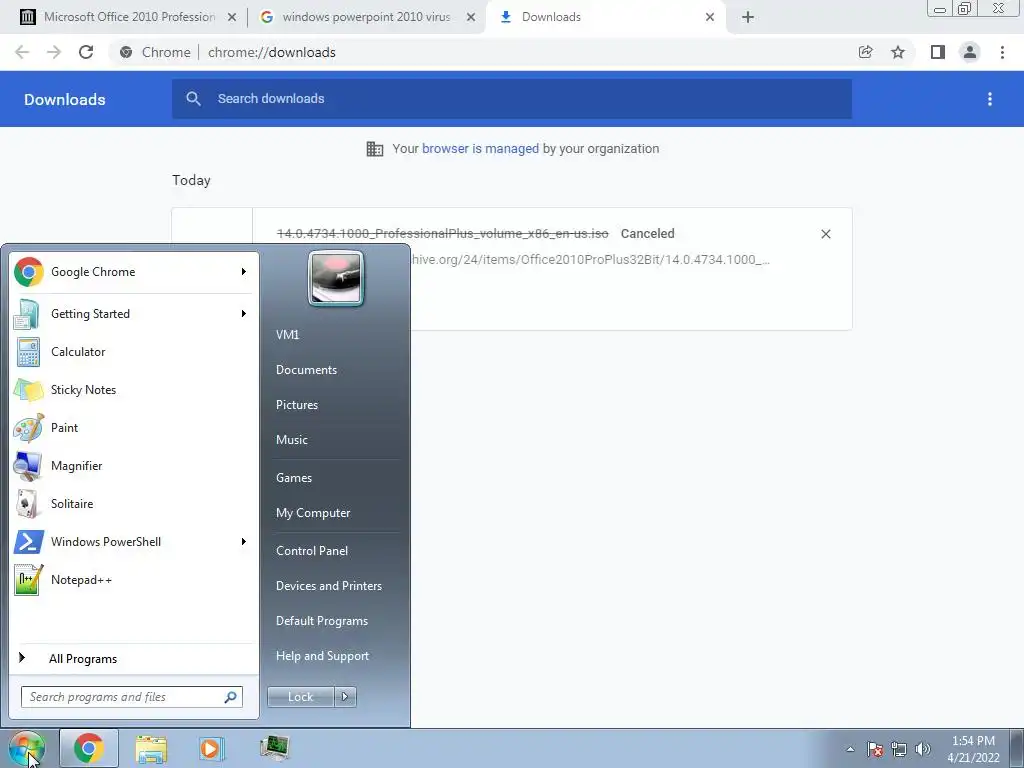The height and width of the screenshot is (768, 1024).
Task: Select the Downloads tab
Action: (604, 17)
